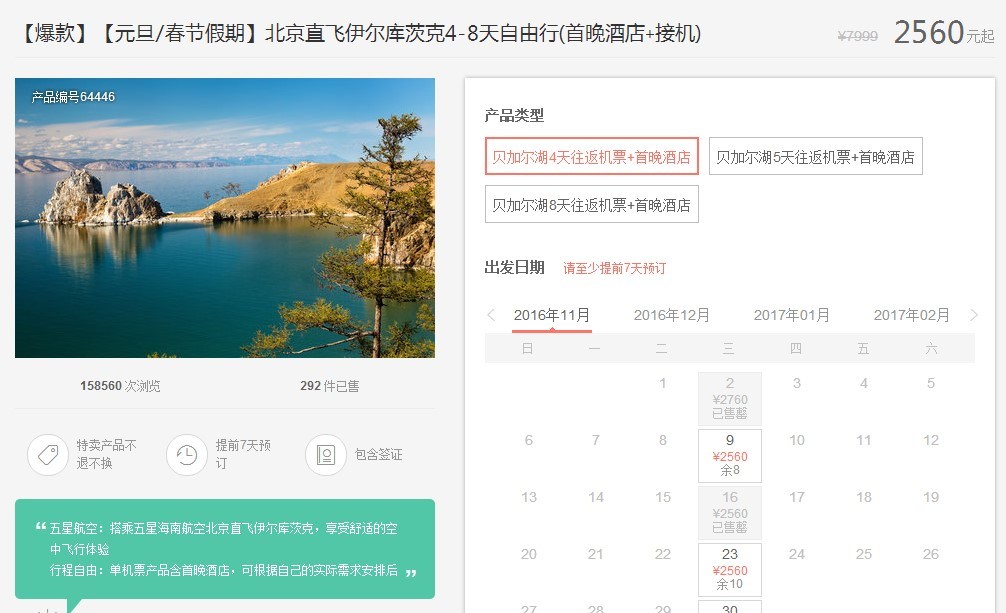Viewport: 1006px width, 613px height.
Task: Go to previous months with left arrow
Action: click(491, 315)
